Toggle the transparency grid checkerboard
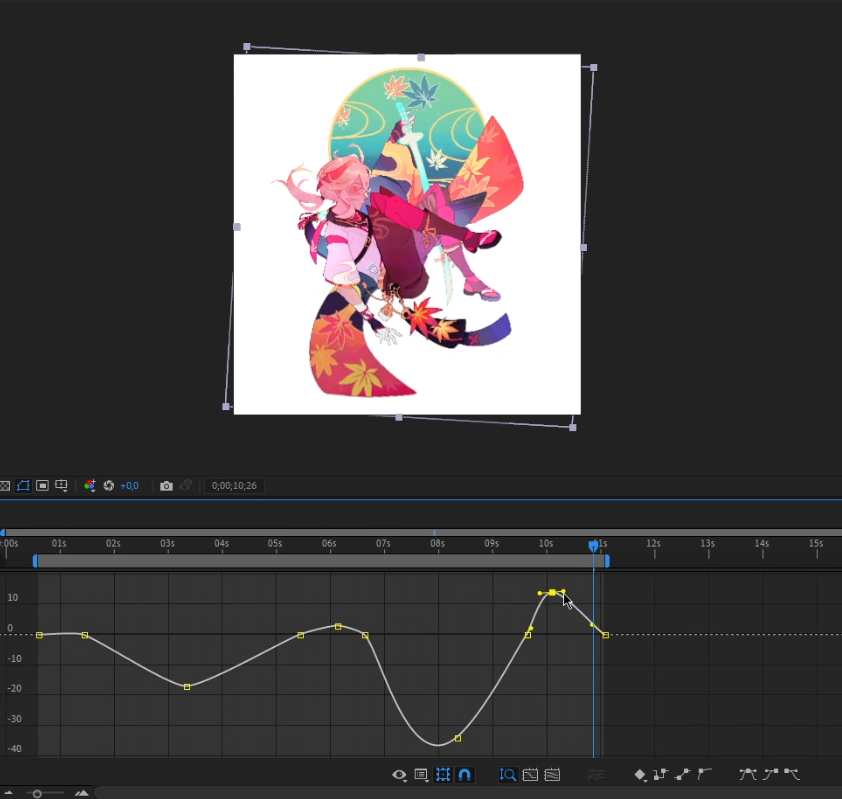 click(5, 486)
